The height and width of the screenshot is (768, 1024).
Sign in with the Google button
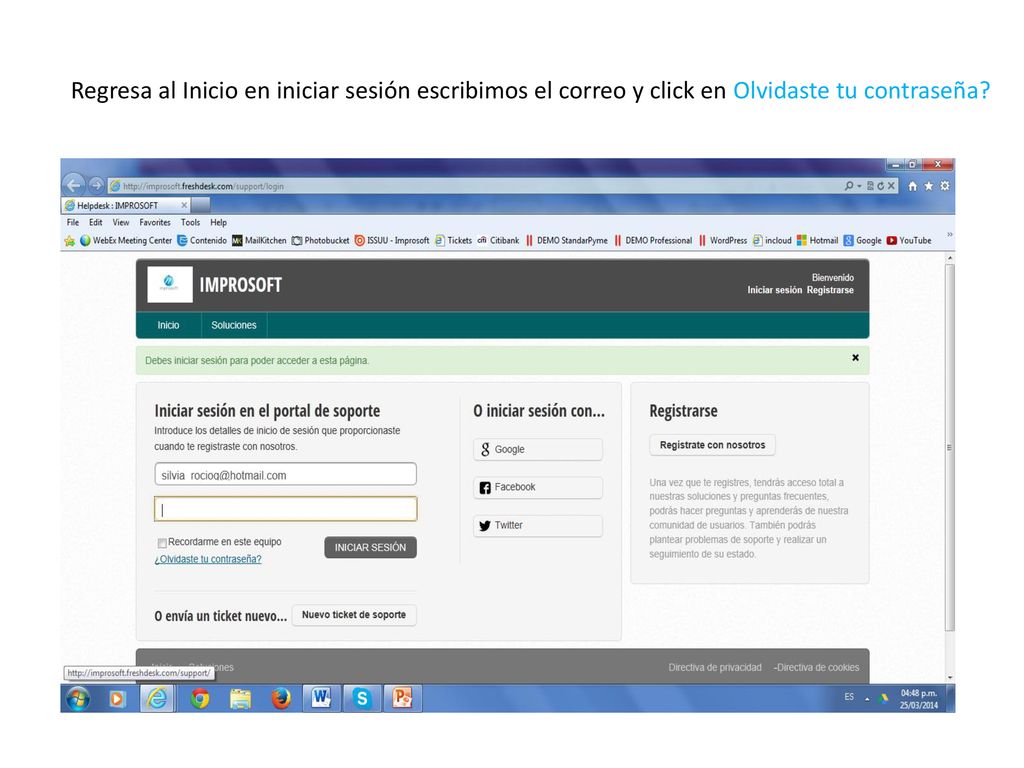[x=537, y=449]
